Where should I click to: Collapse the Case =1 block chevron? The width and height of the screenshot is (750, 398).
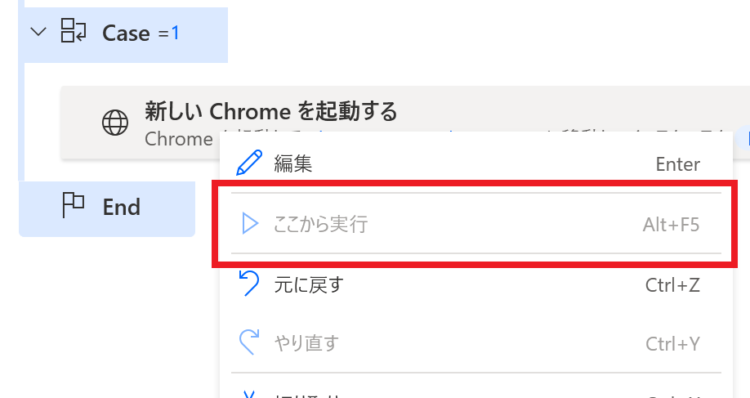point(38,33)
